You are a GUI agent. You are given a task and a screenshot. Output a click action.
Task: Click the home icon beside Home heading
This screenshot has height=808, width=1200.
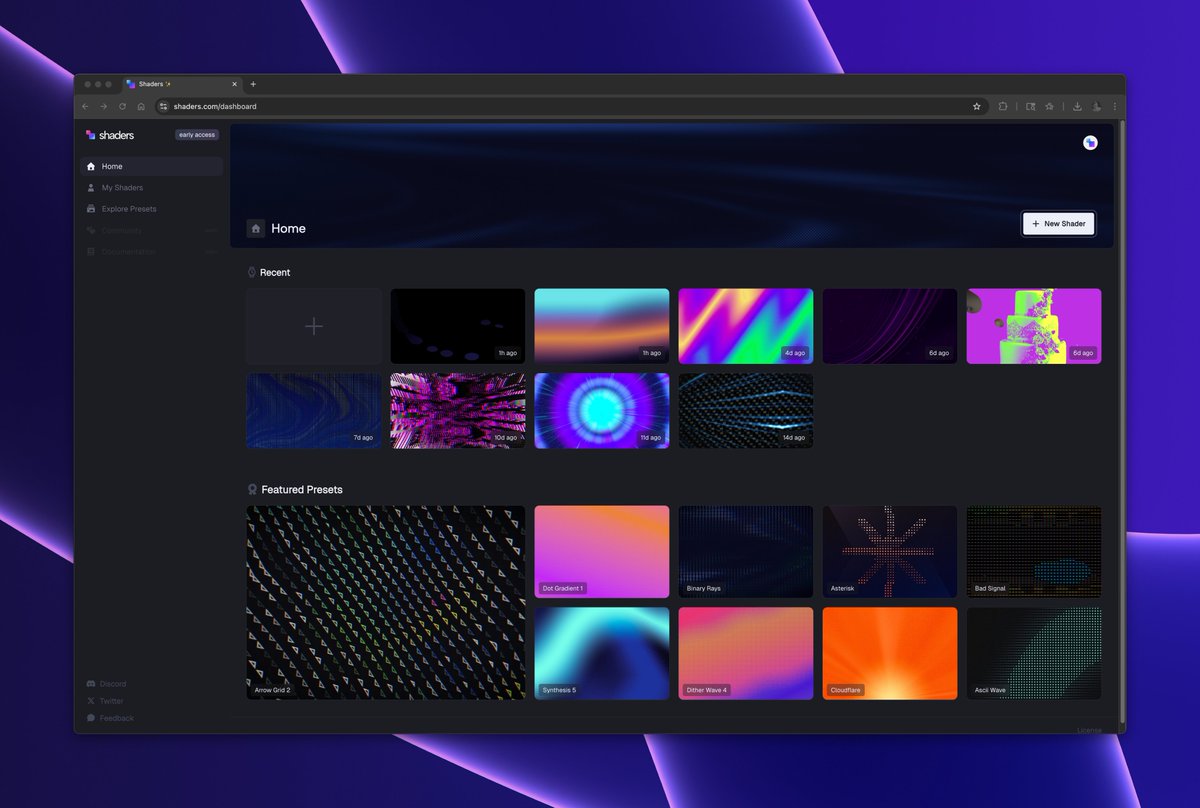tap(256, 229)
